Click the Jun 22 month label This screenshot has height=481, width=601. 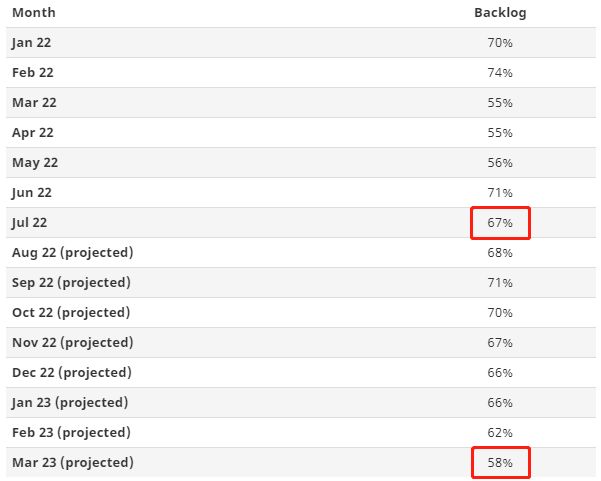[x=32, y=193]
